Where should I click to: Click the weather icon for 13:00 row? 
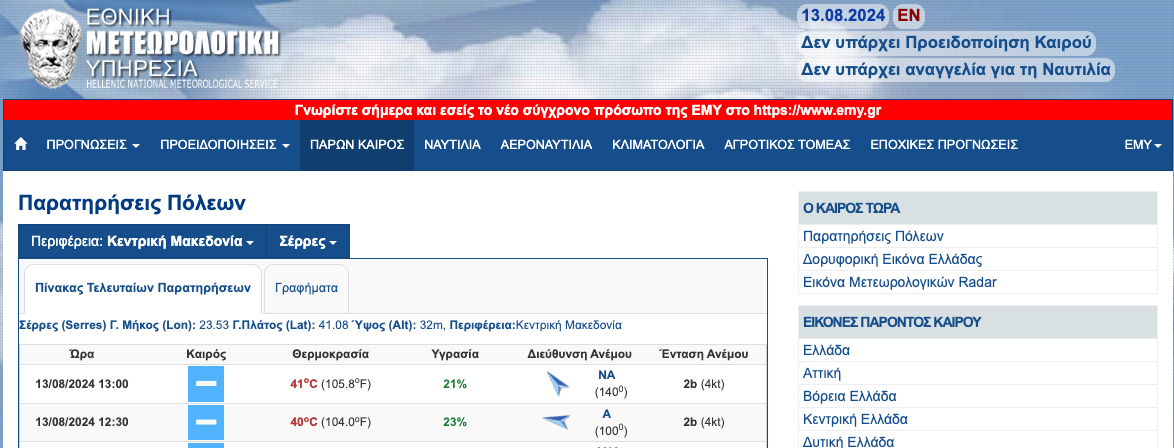click(x=206, y=384)
